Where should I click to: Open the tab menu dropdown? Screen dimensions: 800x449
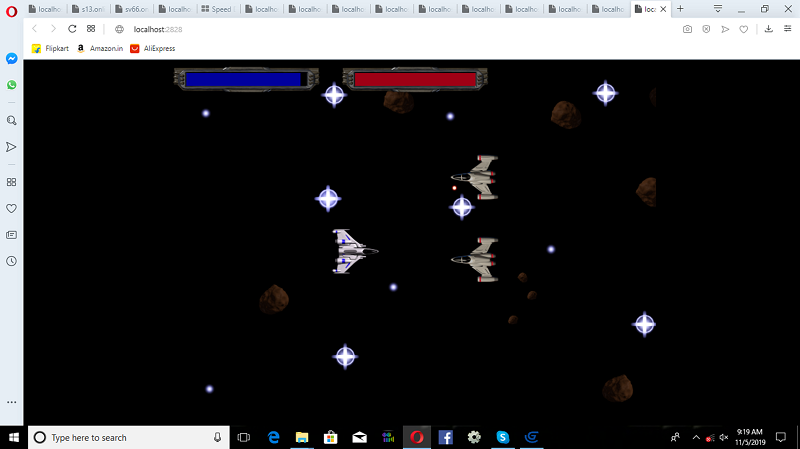point(718,9)
